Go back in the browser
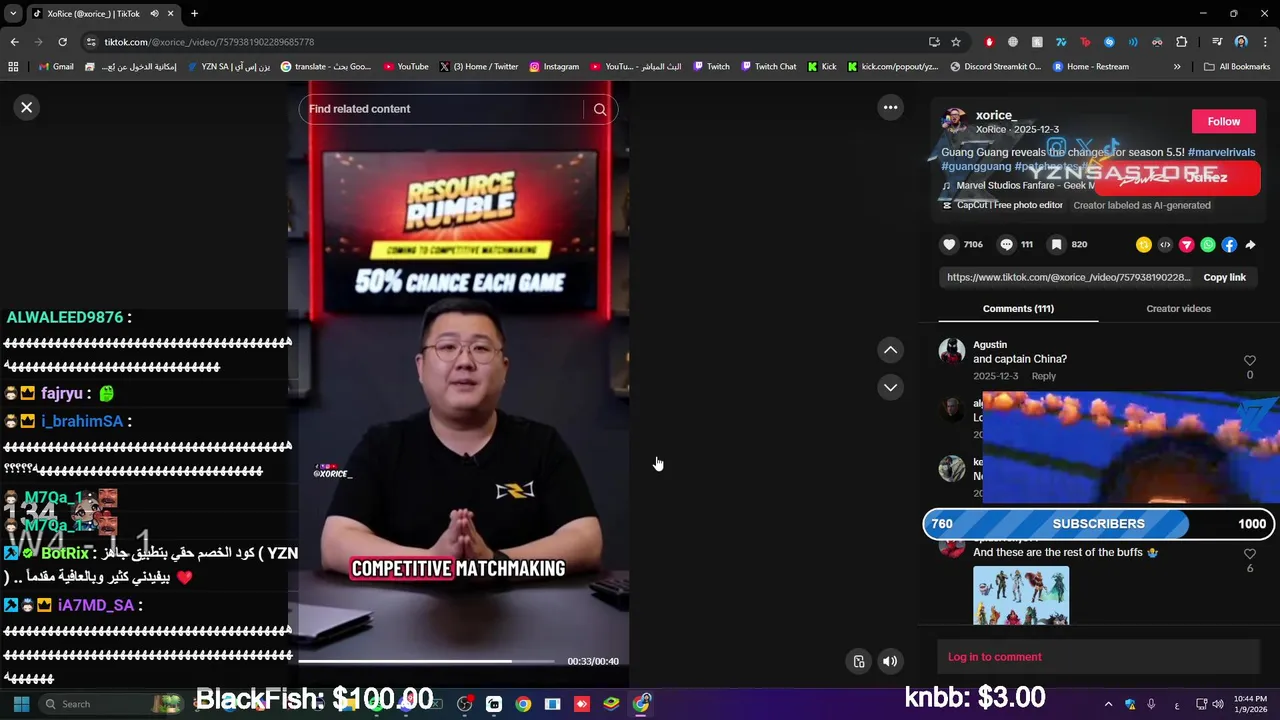 coord(14,42)
